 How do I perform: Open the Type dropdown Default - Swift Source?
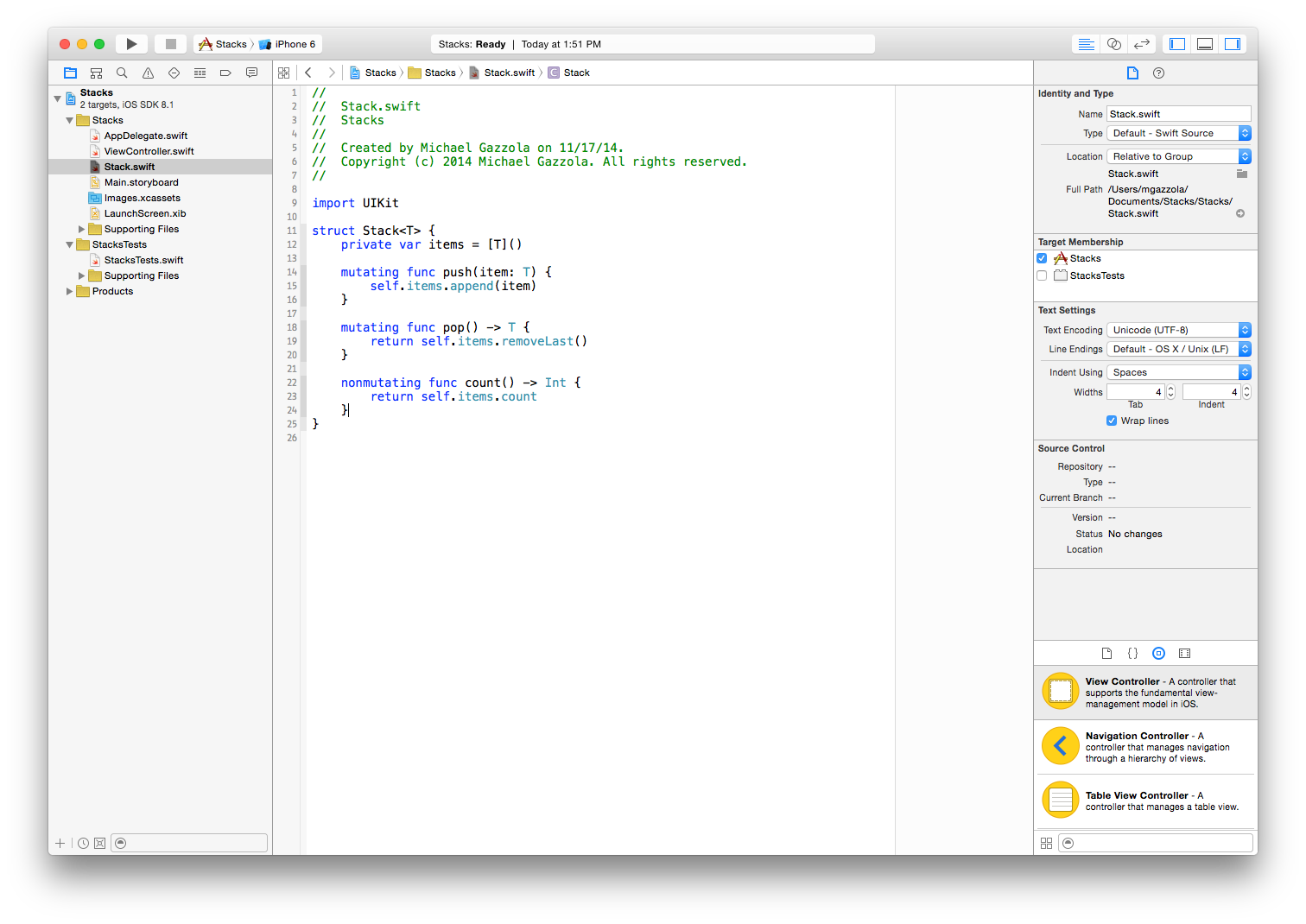pos(1178,133)
